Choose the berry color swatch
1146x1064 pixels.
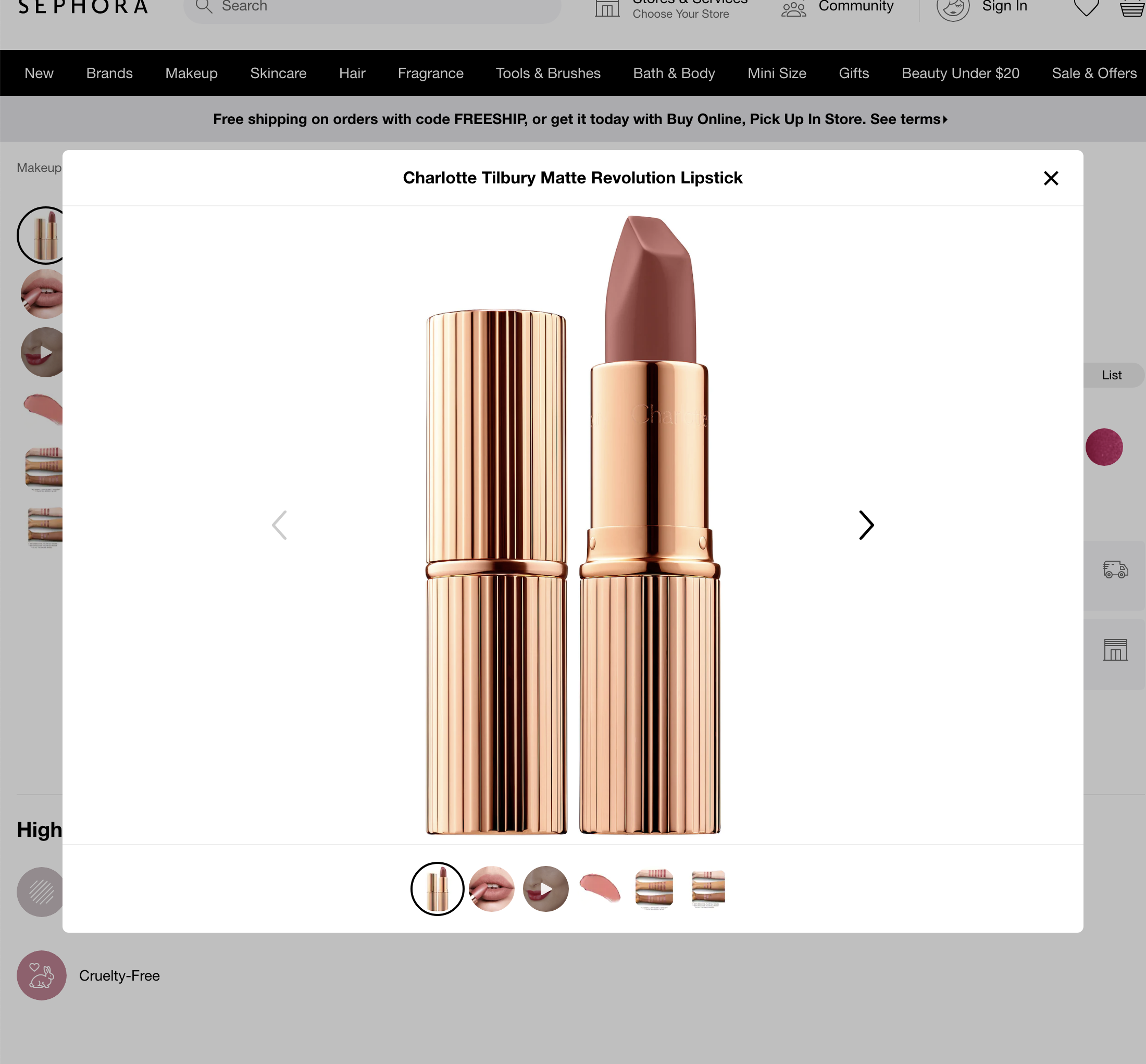click(1103, 448)
